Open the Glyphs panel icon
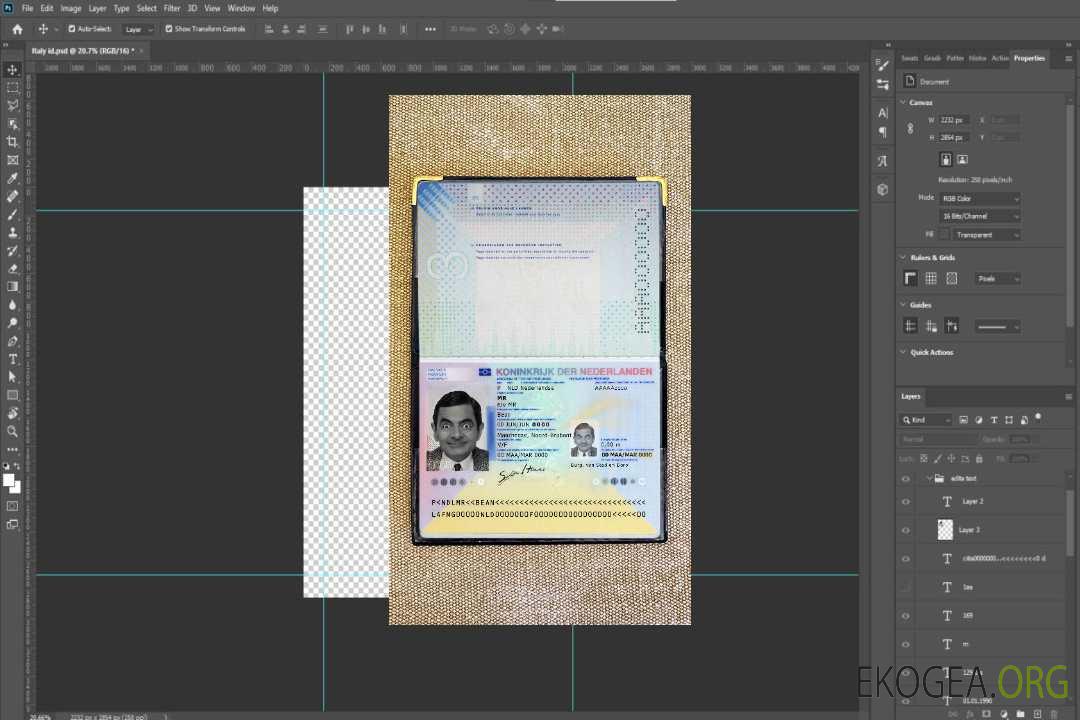Viewport: 1080px width, 720px height. coord(883,161)
